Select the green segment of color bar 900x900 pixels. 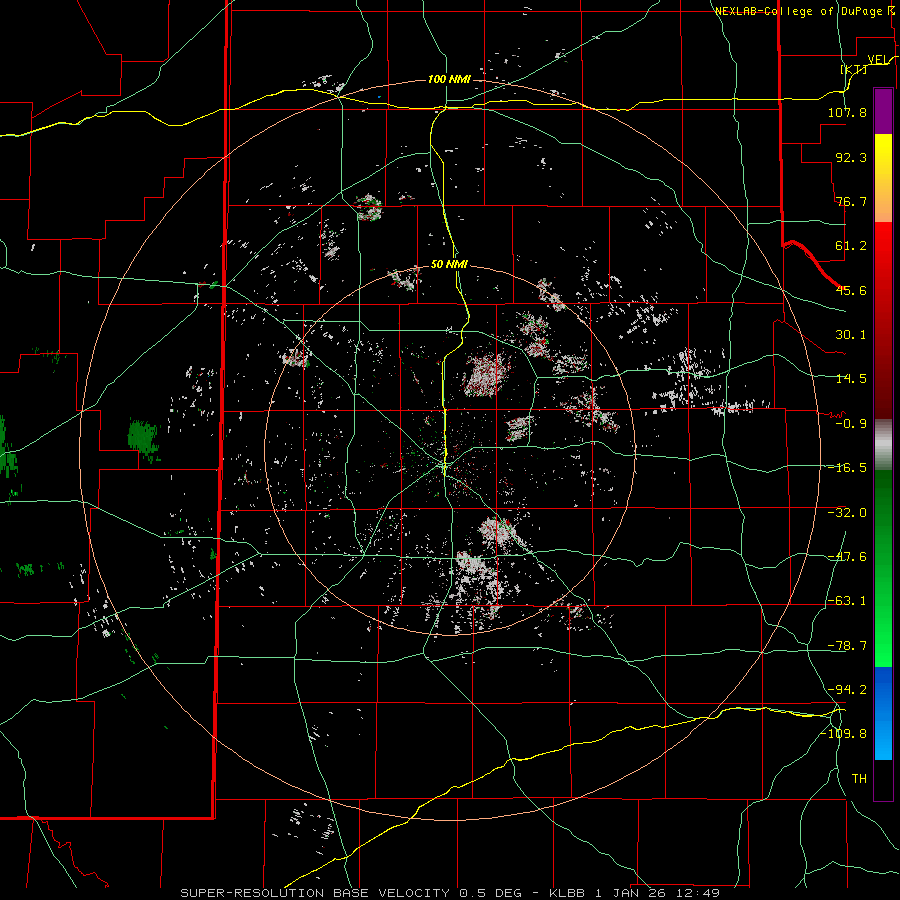tap(883, 568)
